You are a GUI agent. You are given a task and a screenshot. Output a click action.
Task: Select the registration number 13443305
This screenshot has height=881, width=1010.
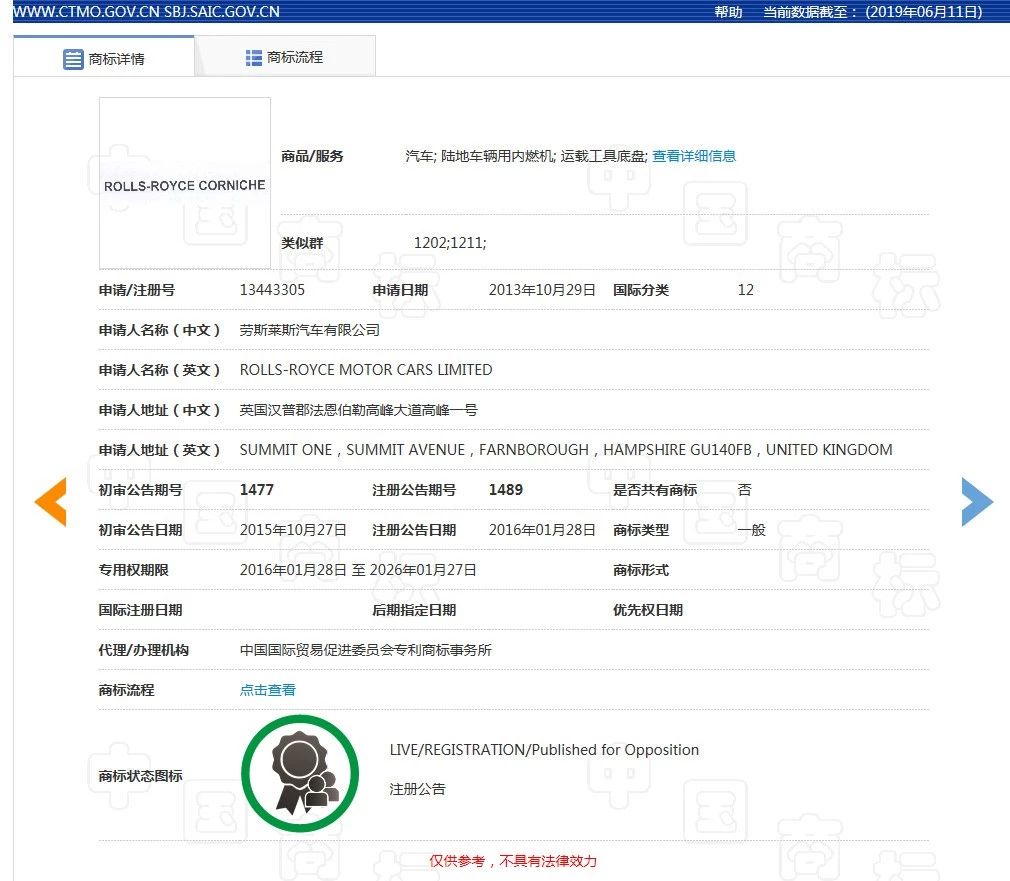click(272, 290)
